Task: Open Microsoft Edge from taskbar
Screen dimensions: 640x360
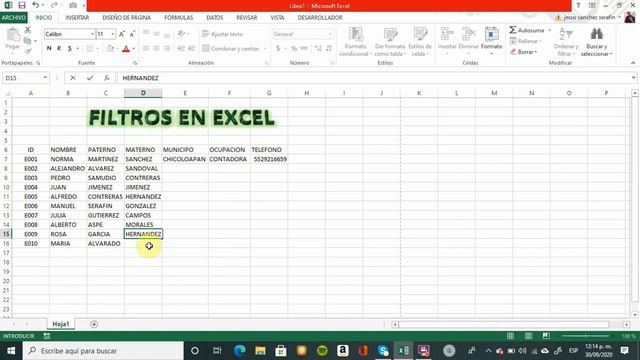Action: coord(240,351)
